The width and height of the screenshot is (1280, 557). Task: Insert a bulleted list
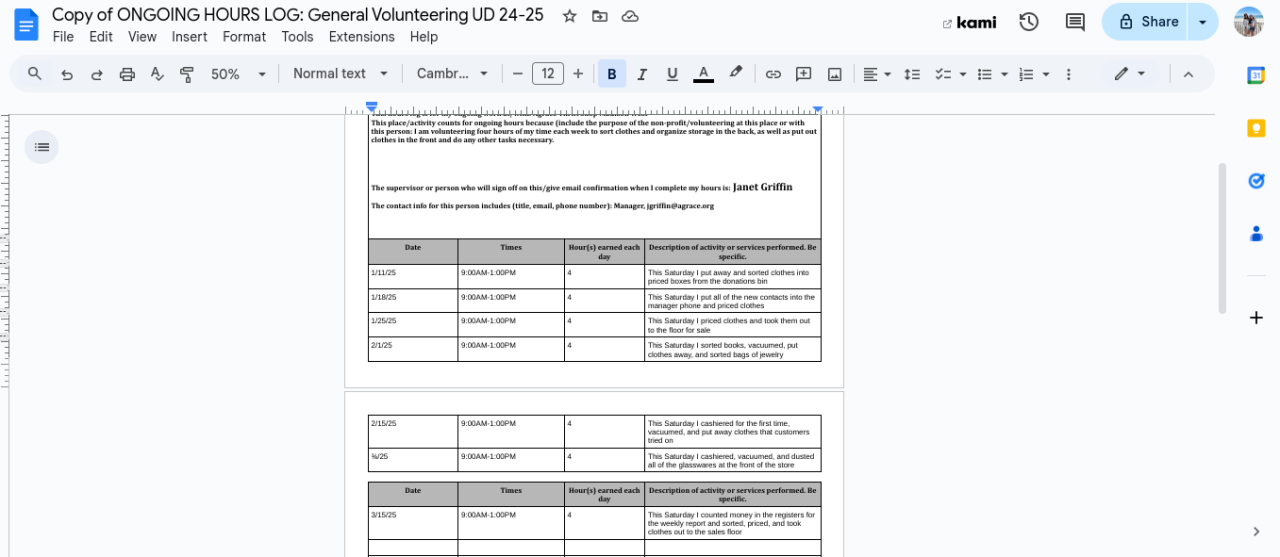click(984, 74)
